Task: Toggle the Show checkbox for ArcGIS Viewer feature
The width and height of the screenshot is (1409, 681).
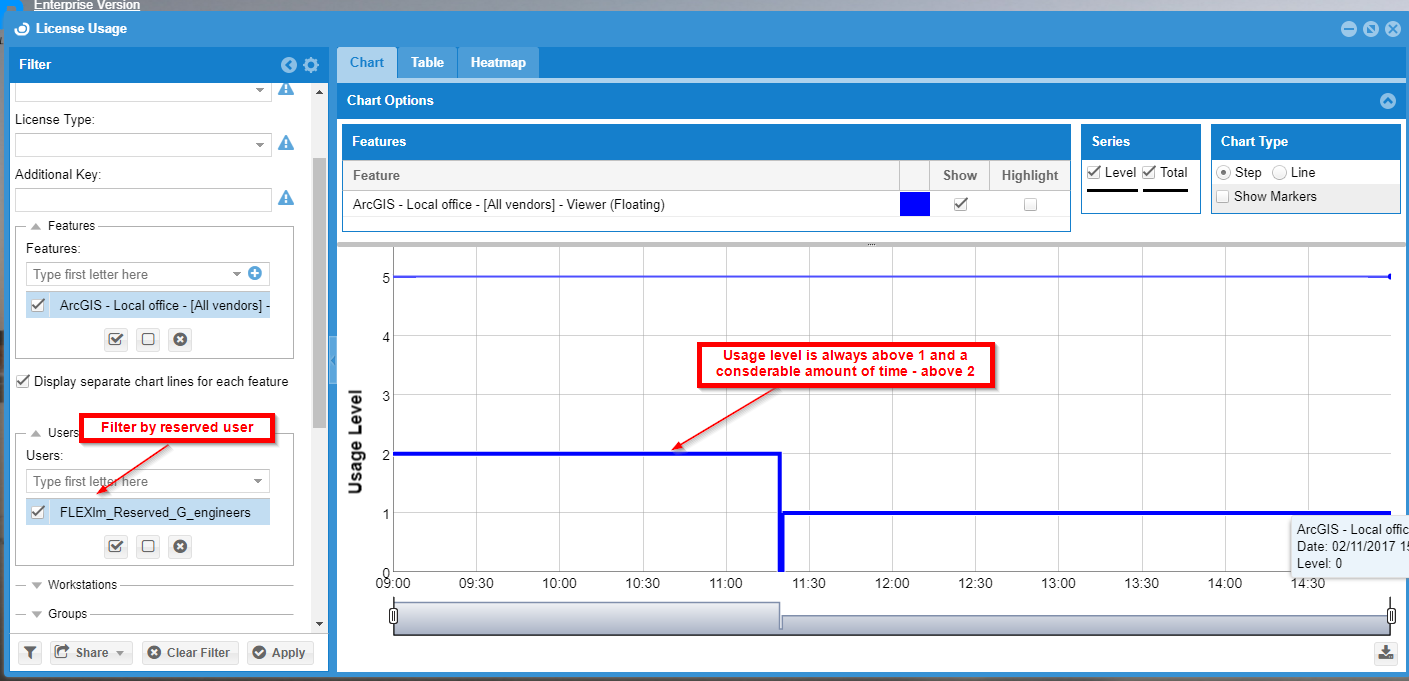Action: tap(961, 204)
